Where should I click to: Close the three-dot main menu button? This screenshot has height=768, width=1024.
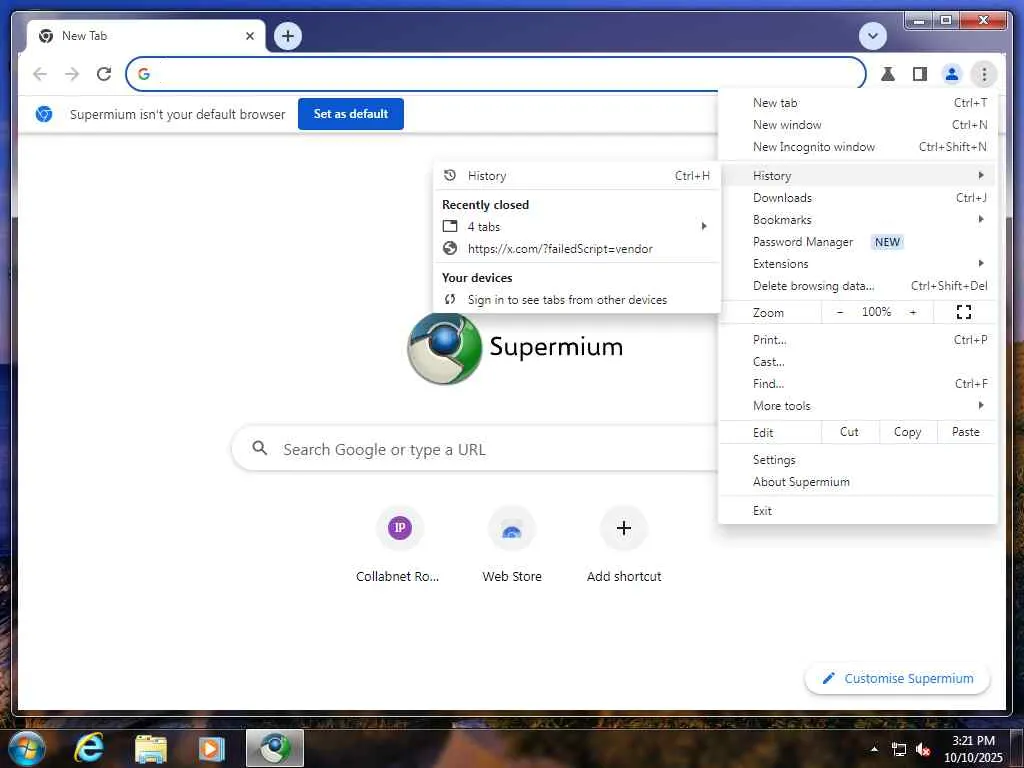pyautogui.click(x=984, y=74)
